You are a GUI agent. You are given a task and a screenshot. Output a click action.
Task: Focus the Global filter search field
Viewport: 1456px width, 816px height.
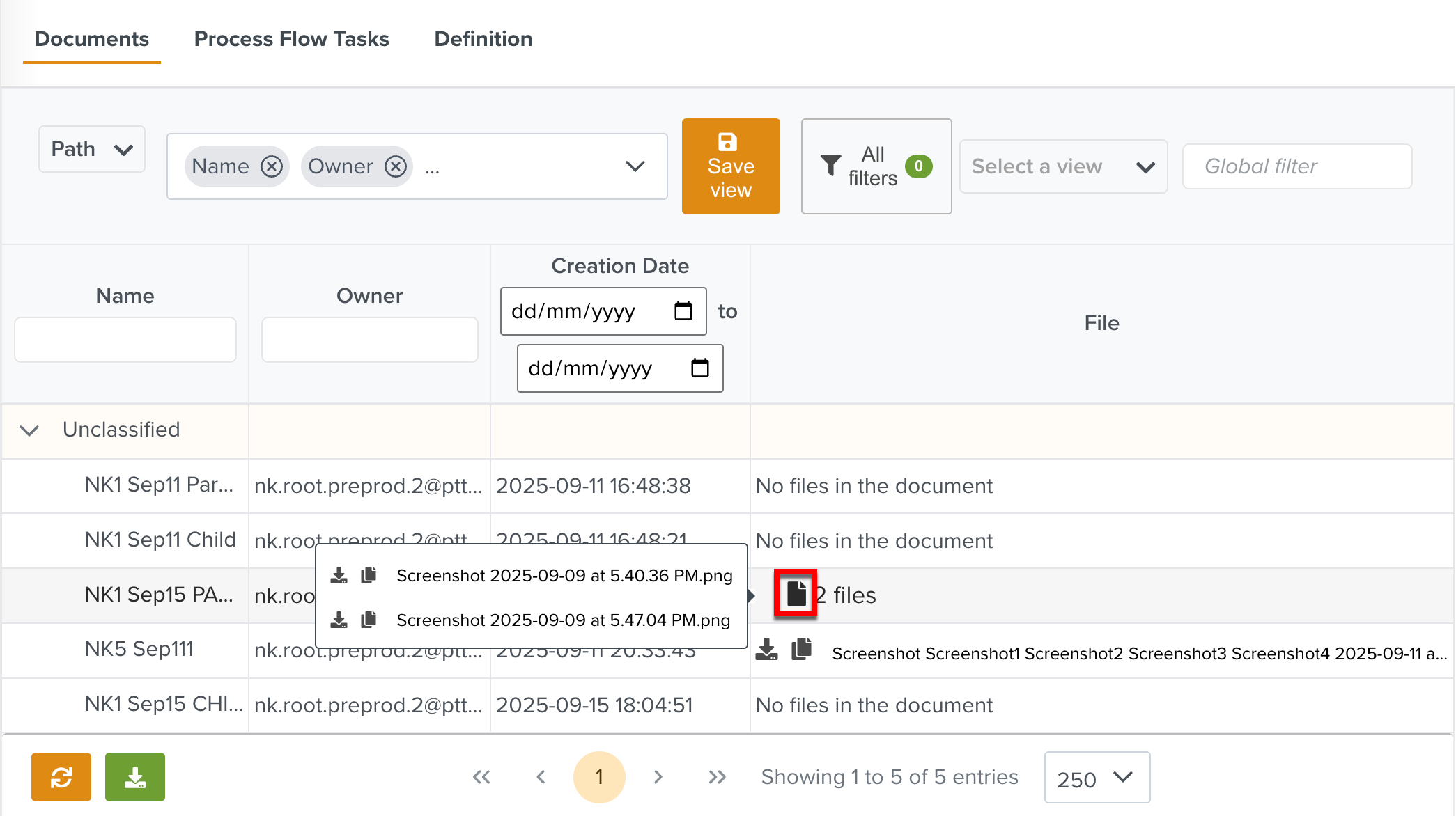click(x=1296, y=166)
